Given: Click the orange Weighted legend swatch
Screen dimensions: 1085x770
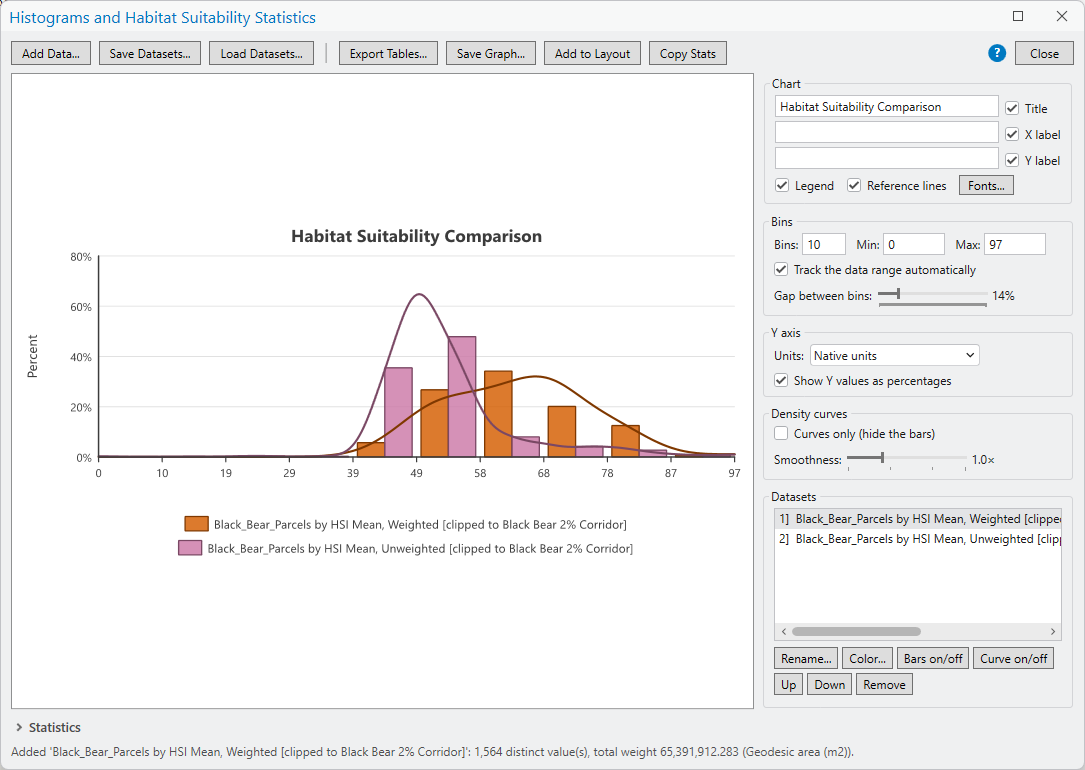Looking at the screenshot, I should (x=196, y=524).
